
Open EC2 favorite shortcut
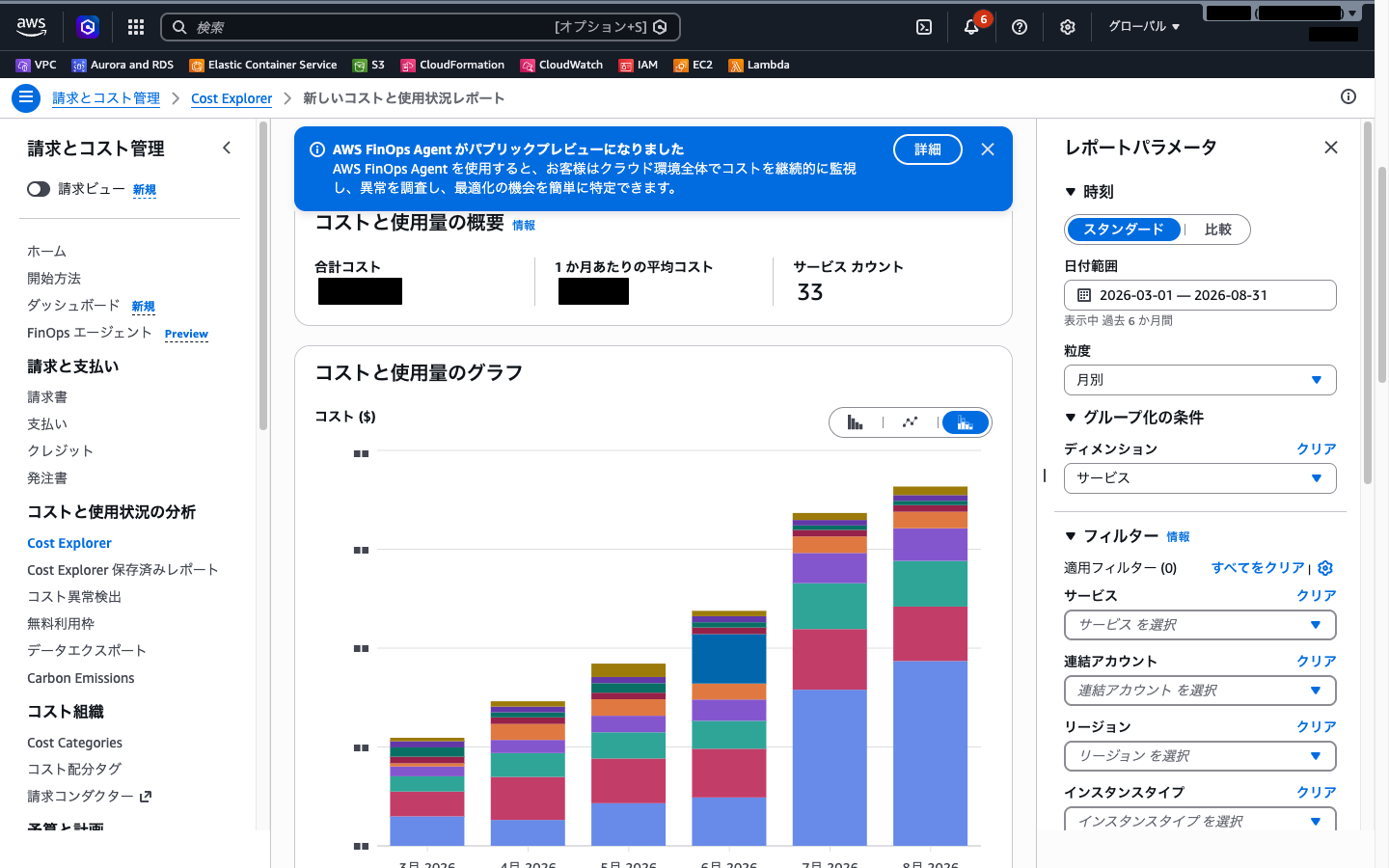tap(694, 65)
